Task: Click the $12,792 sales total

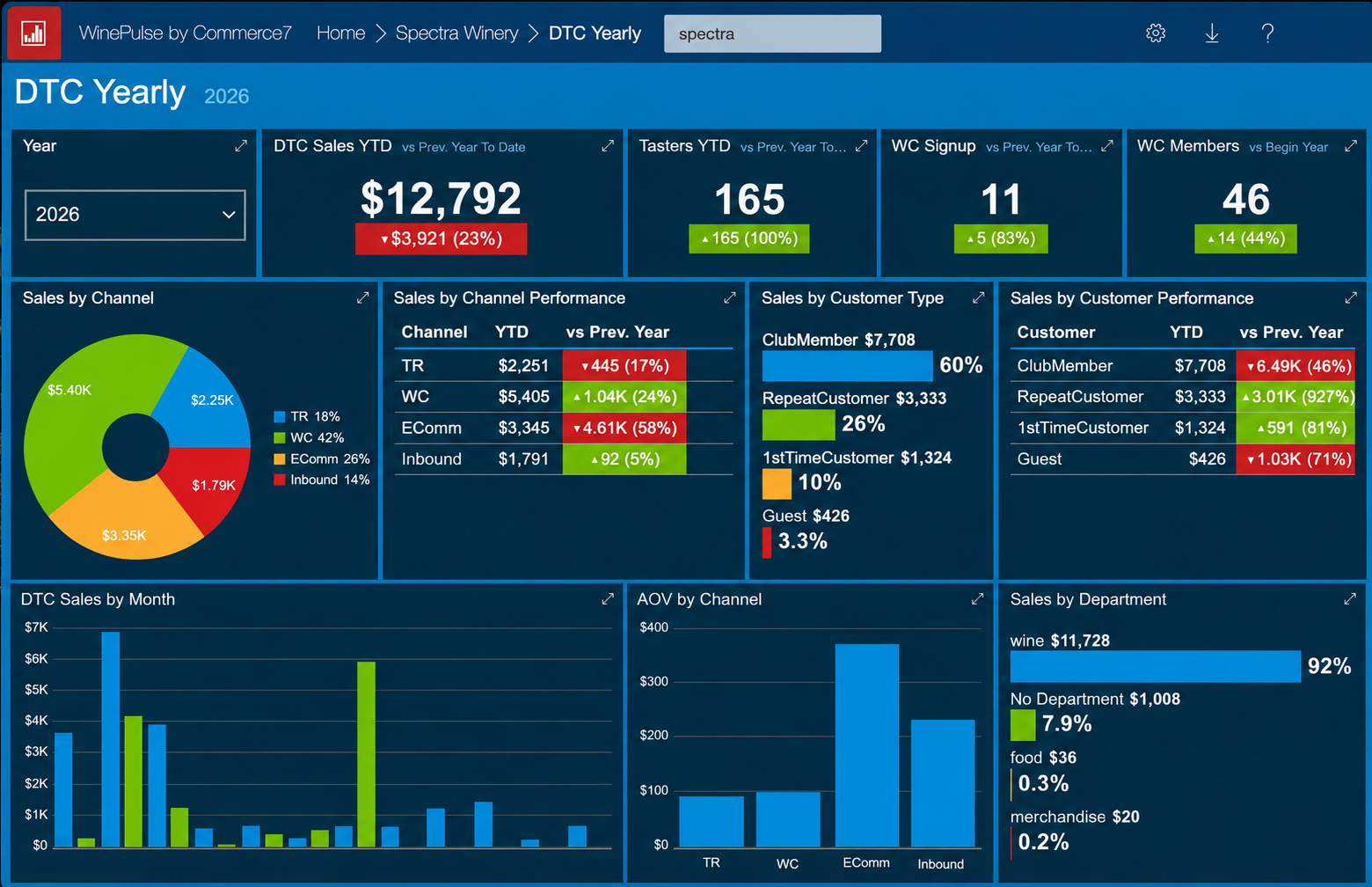Action: 441,198
